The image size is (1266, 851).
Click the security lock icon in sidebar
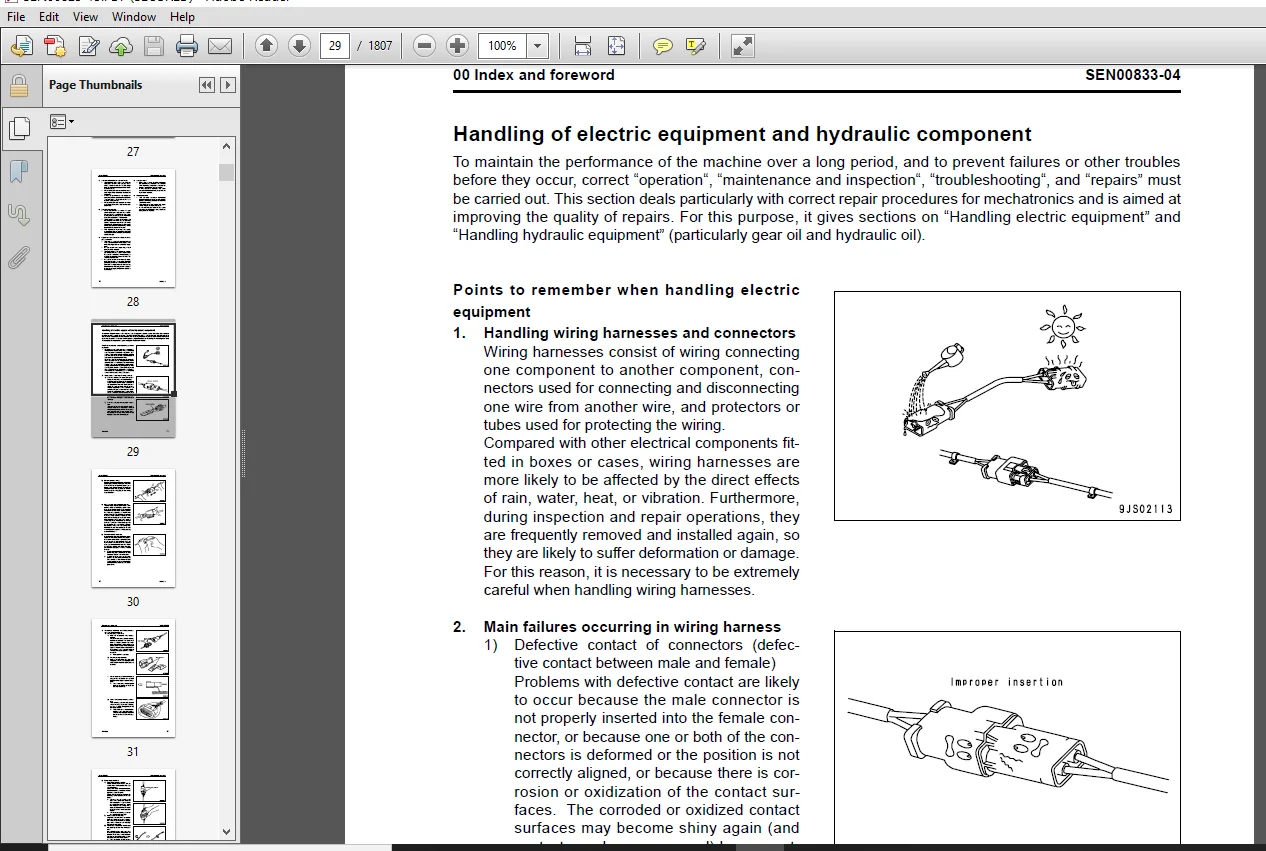[x=18, y=85]
